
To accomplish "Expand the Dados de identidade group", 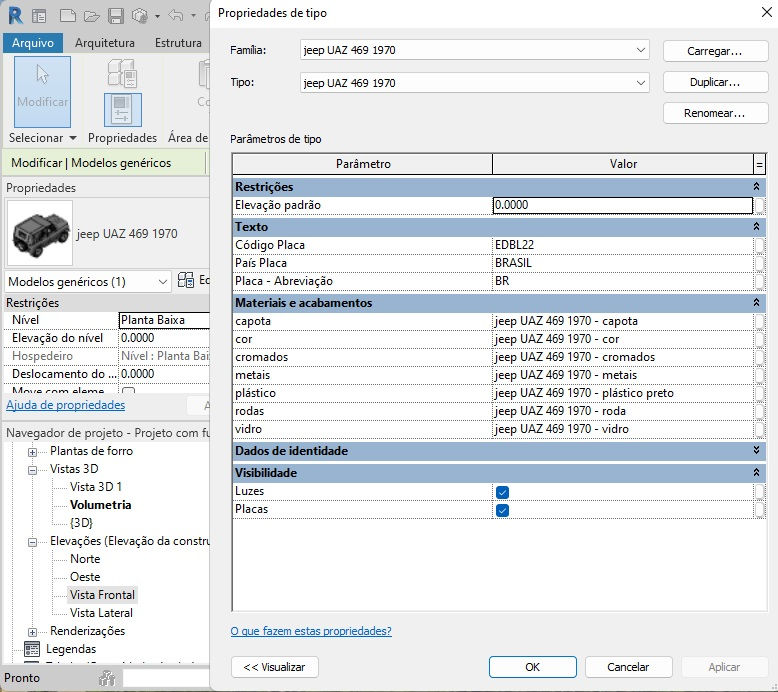I will point(756,450).
